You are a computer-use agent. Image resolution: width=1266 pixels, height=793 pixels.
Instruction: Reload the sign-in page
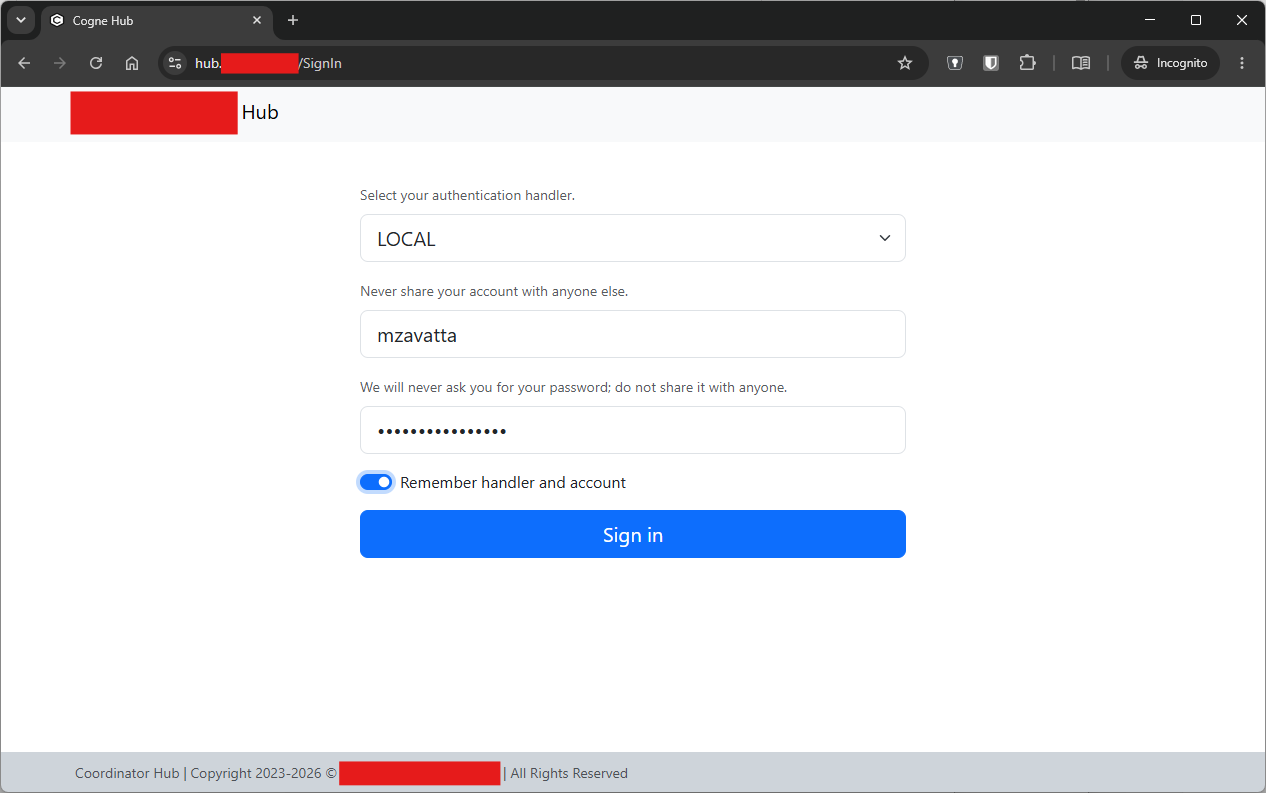coord(96,63)
